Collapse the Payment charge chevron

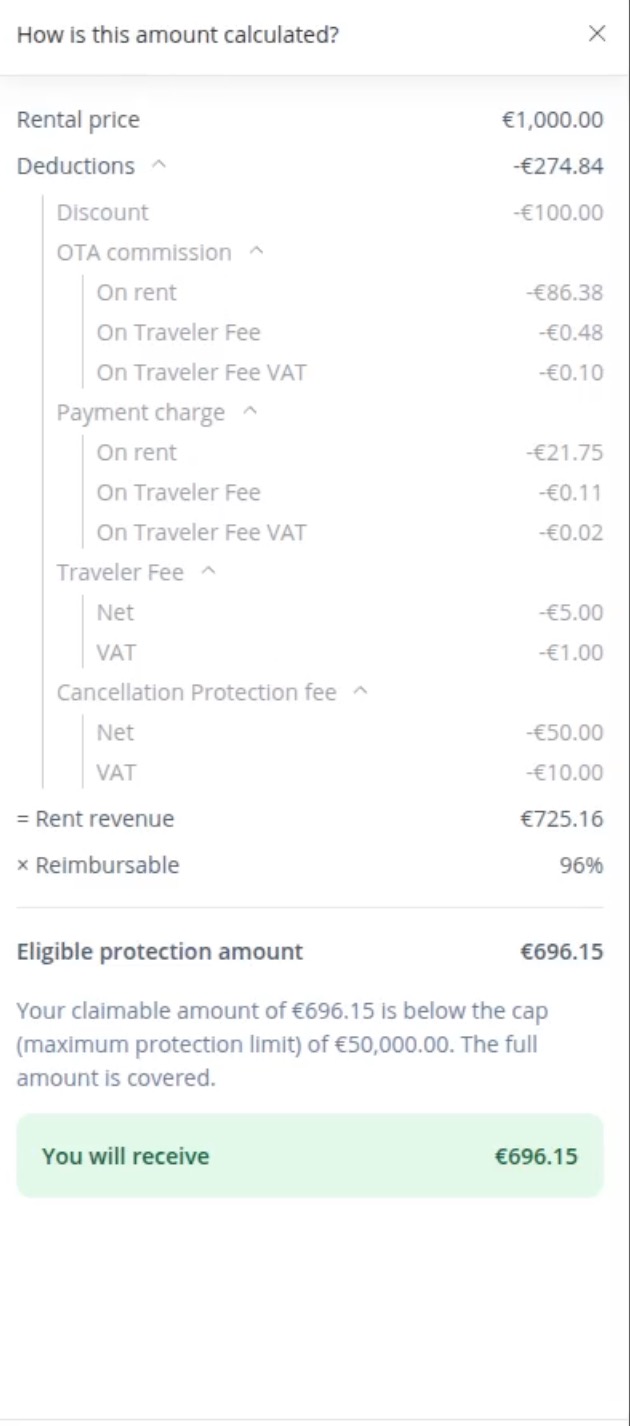250,413
